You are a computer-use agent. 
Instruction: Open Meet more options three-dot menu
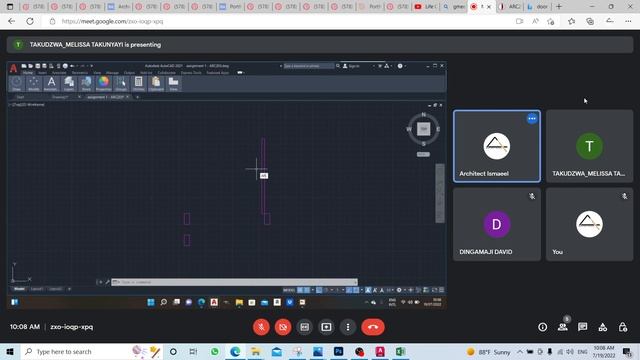click(348, 327)
